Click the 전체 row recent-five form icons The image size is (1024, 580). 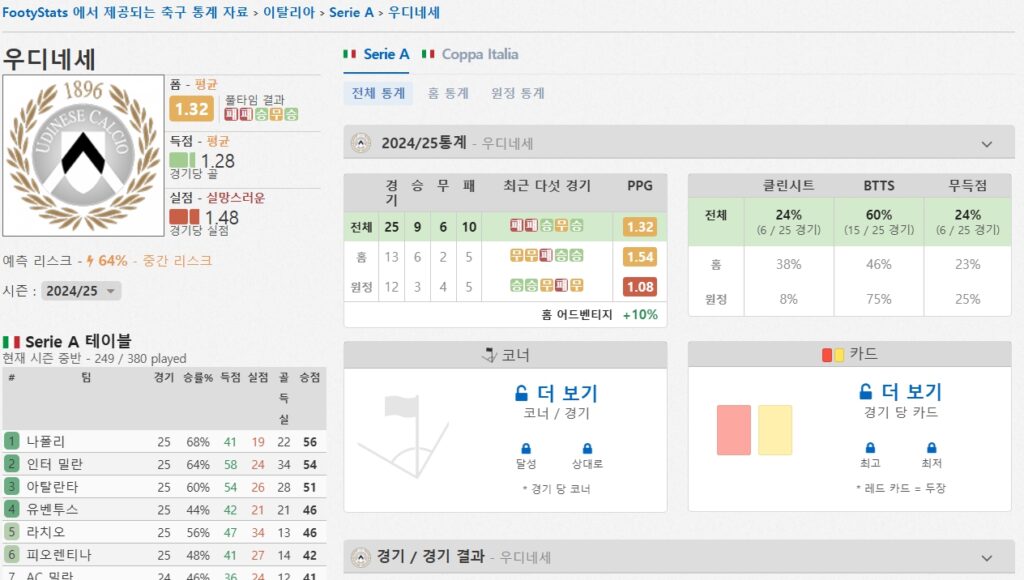coord(547,226)
